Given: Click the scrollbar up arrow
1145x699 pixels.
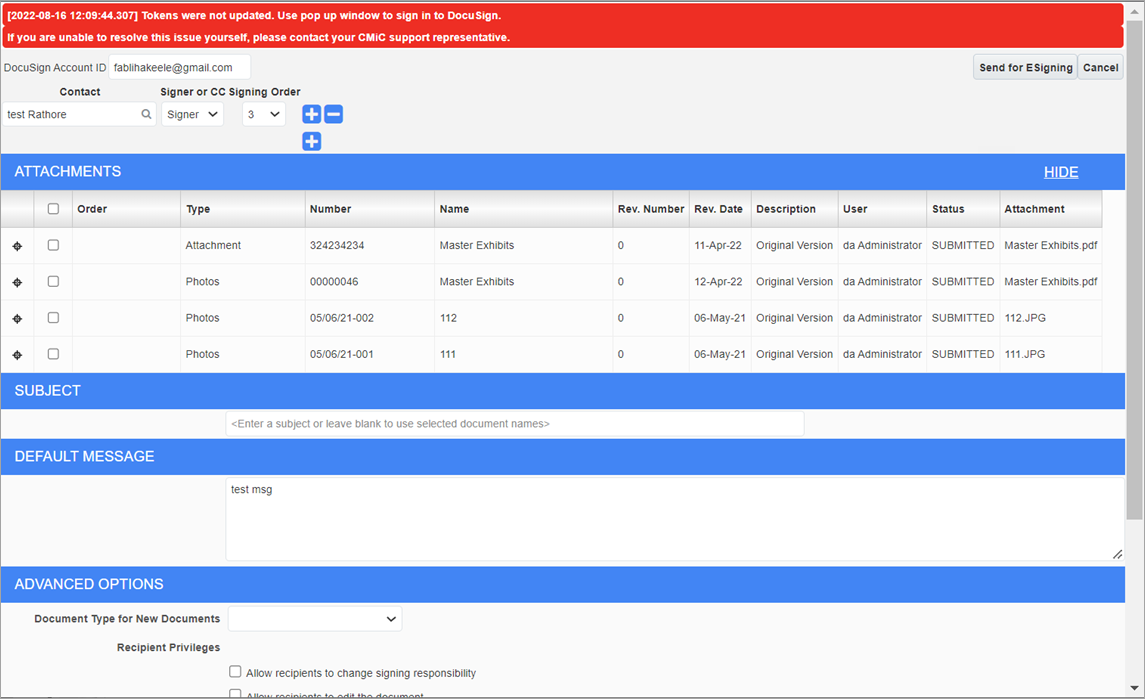Looking at the screenshot, I should 1134,12.
